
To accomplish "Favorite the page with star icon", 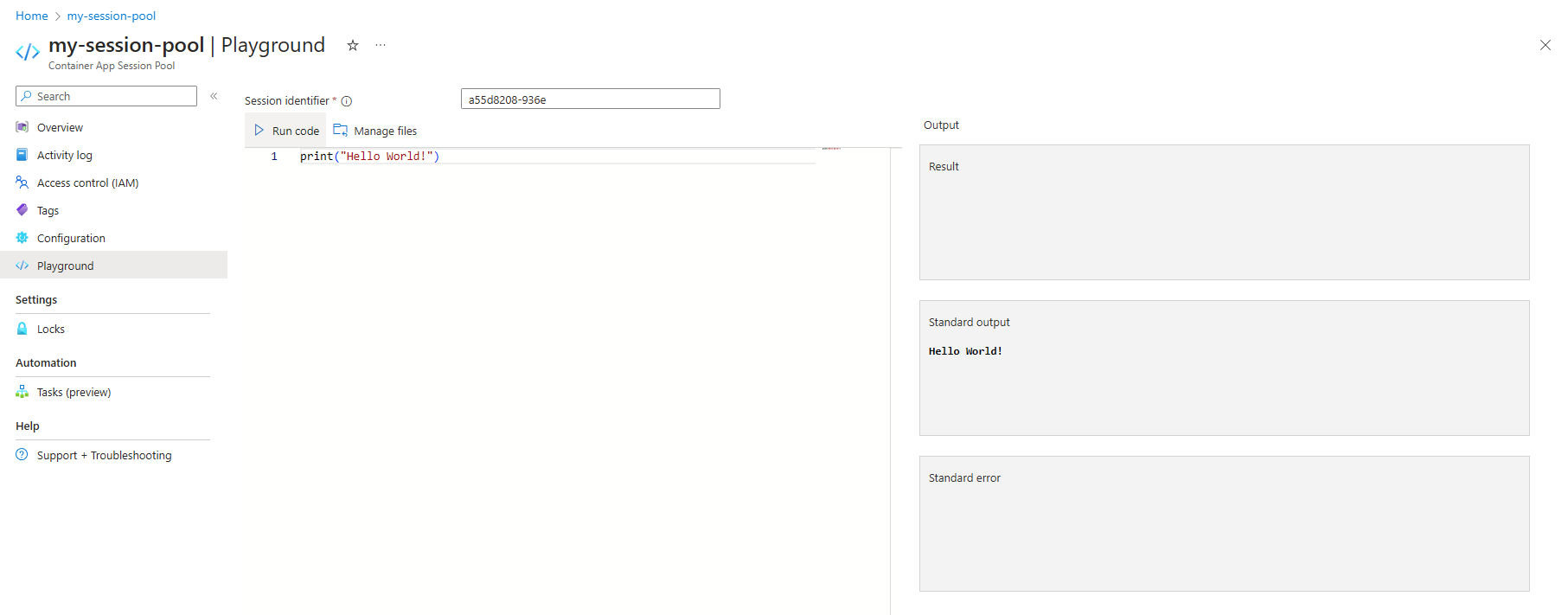I will pyautogui.click(x=353, y=46).
